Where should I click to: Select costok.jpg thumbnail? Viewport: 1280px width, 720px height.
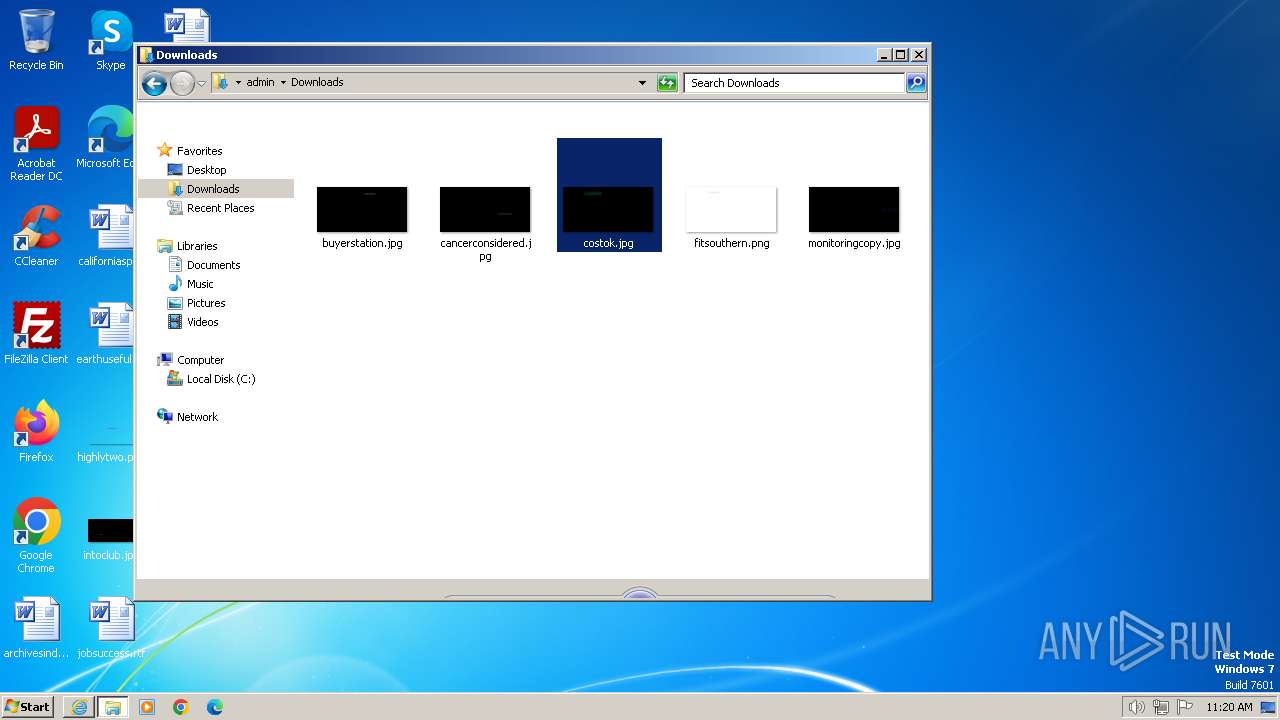(x=608, y=209)
